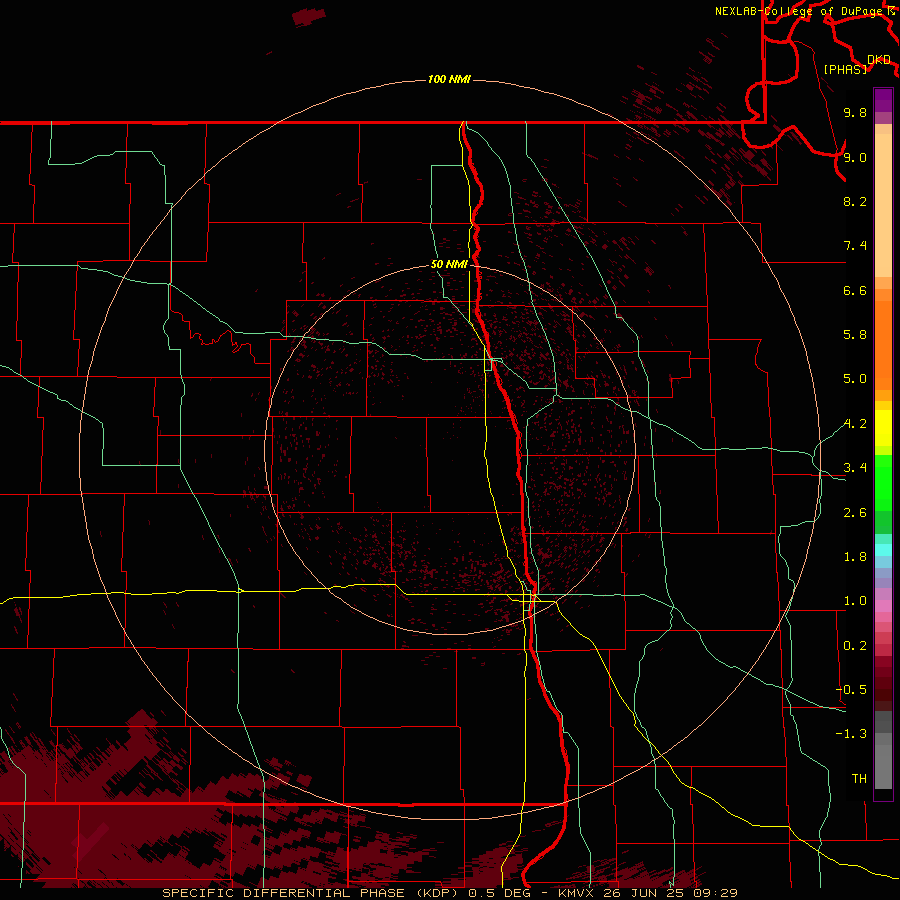
Task: Click the DKD product code label
Action: point(879,59)
